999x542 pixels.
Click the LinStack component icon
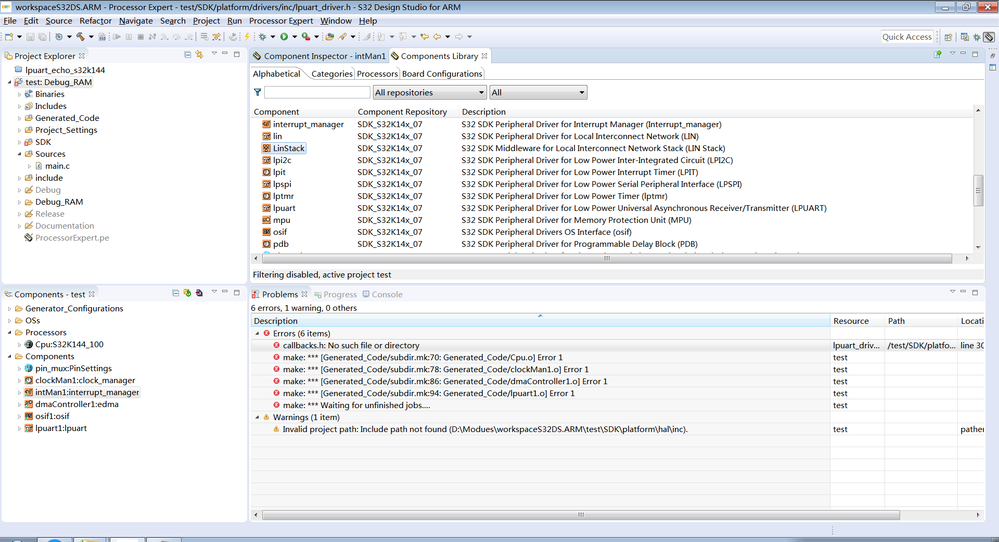[x=266, y=148]
